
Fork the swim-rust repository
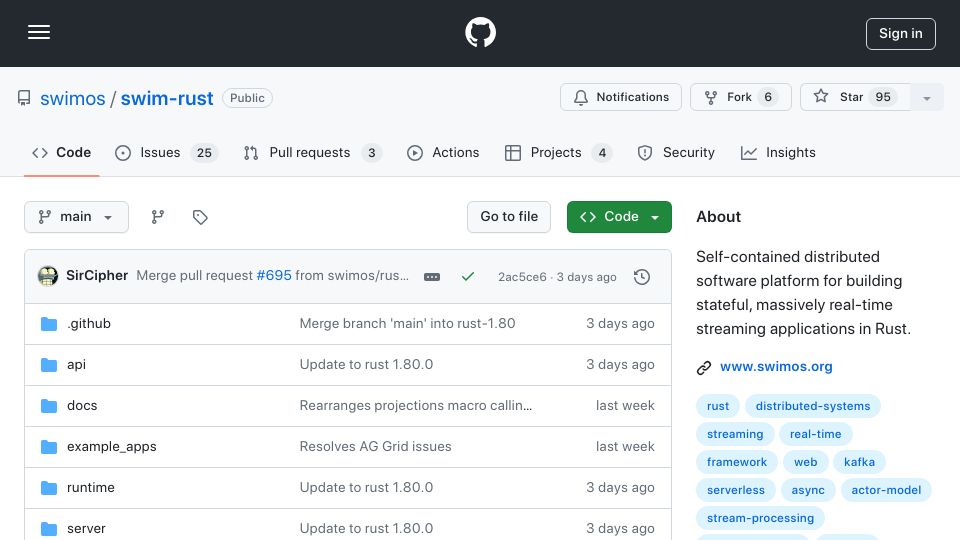tap(740, 97)
